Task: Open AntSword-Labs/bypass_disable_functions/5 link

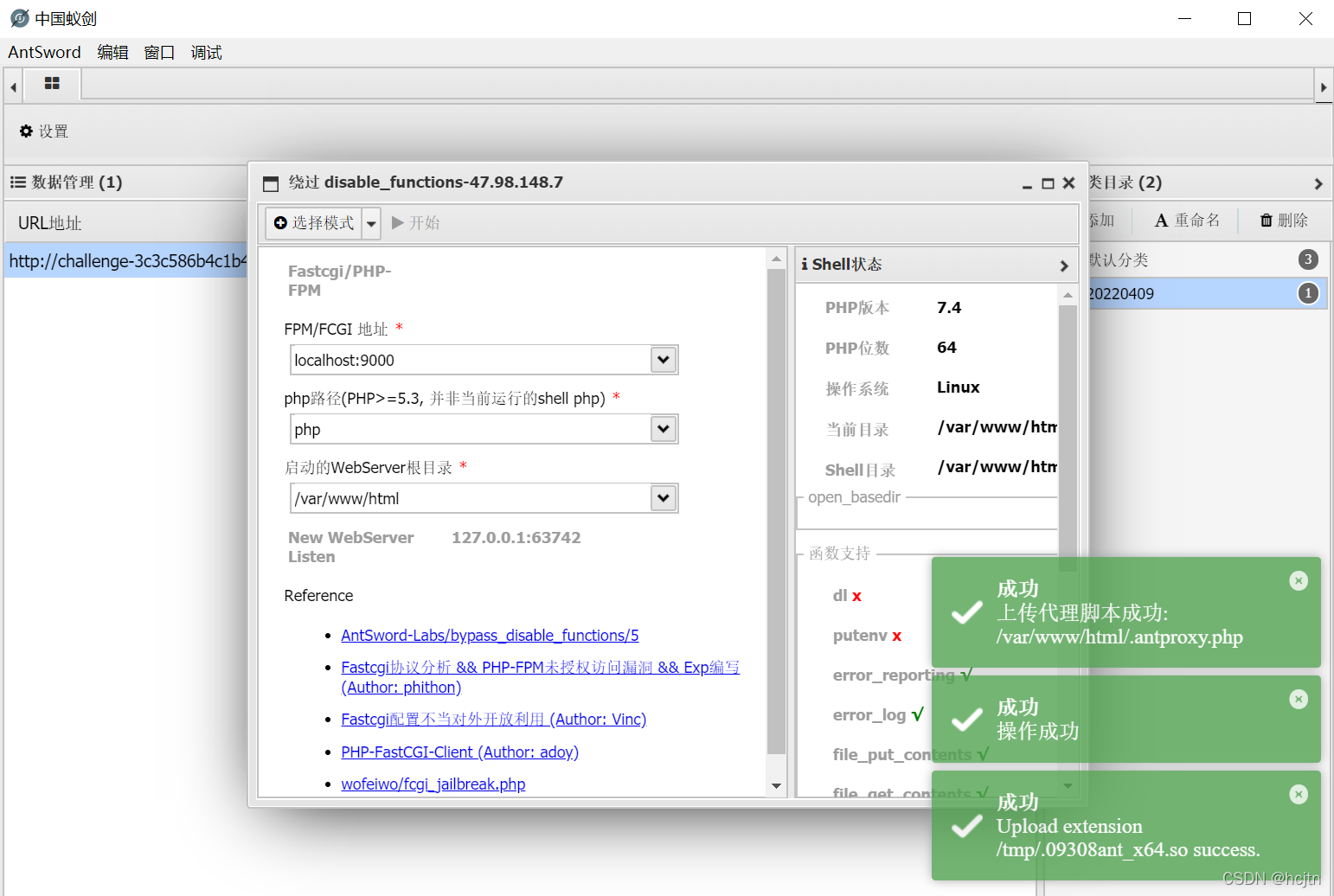Action: coord(490,636)
